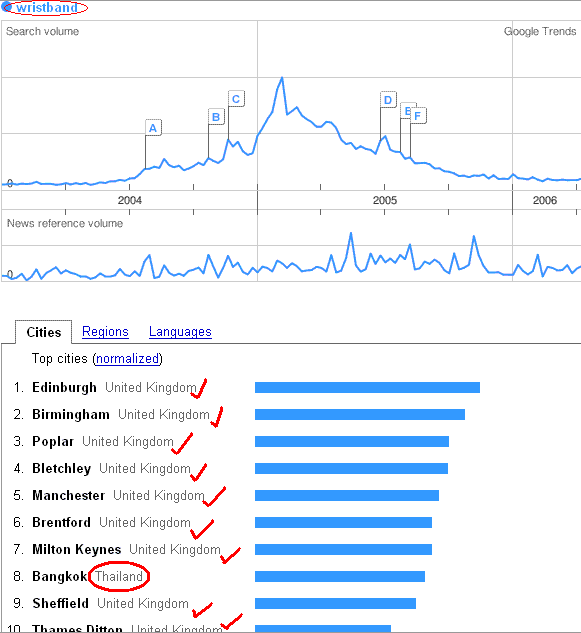
Task: Open the Regions tab
Action: pyautogui.click(x=105, y=332)
